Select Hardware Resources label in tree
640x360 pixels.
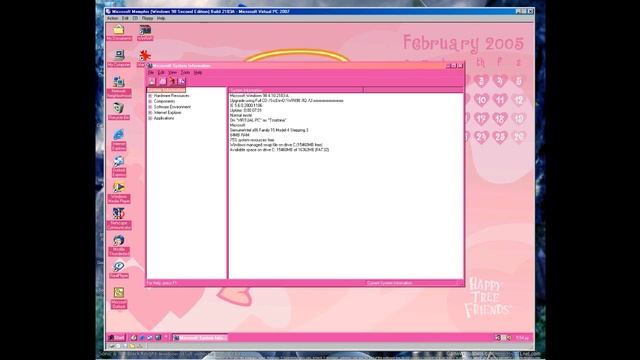[x=171, y=96]
